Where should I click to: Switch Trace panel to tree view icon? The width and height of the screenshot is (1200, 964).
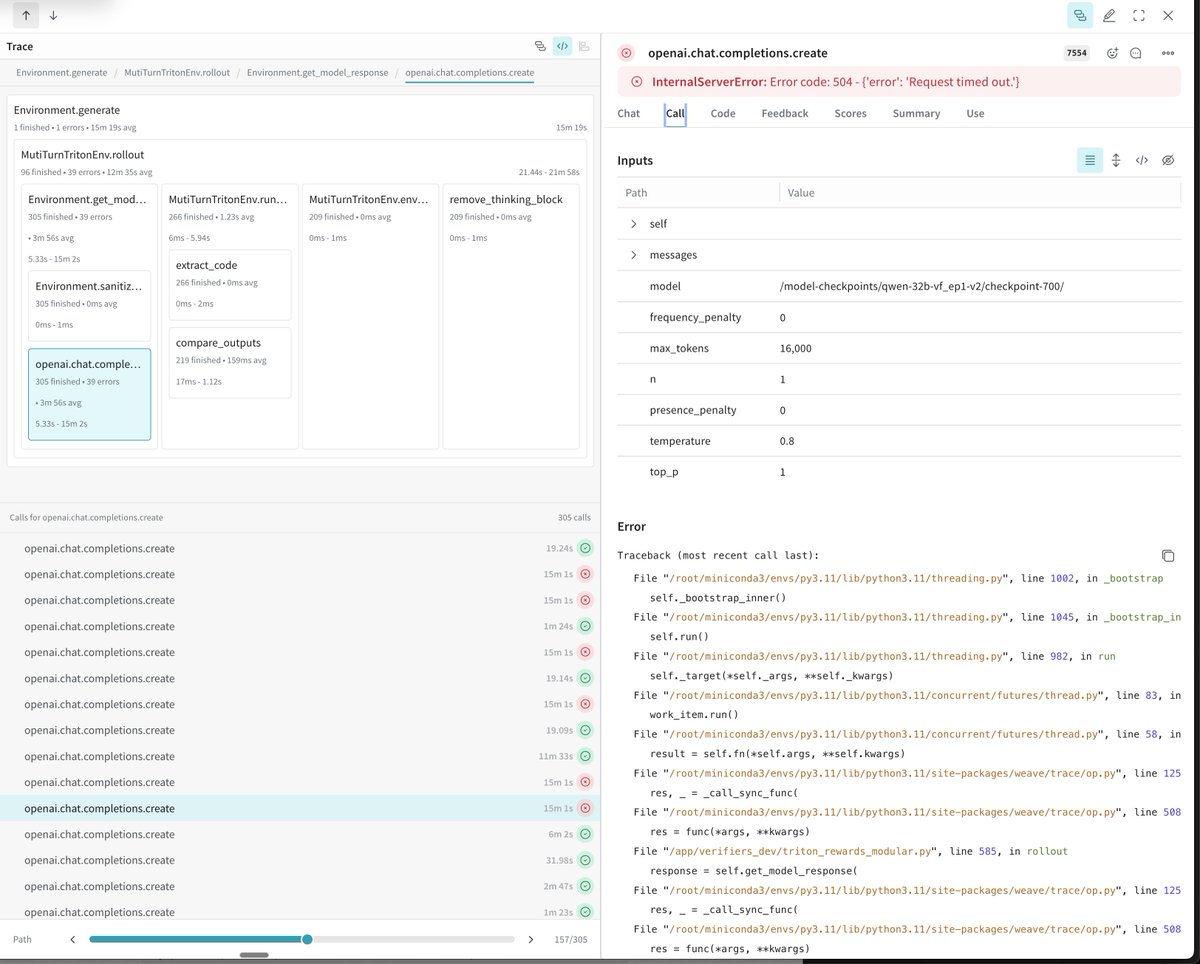tap(540, 46)
